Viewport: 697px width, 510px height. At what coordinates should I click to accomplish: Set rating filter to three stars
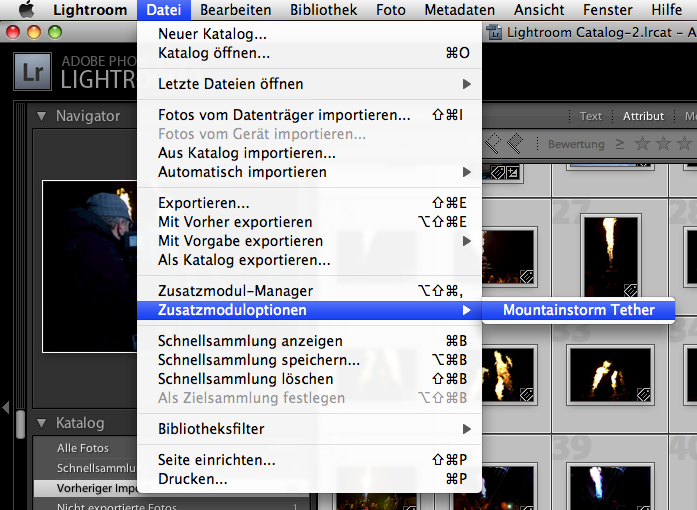[684, 143]
